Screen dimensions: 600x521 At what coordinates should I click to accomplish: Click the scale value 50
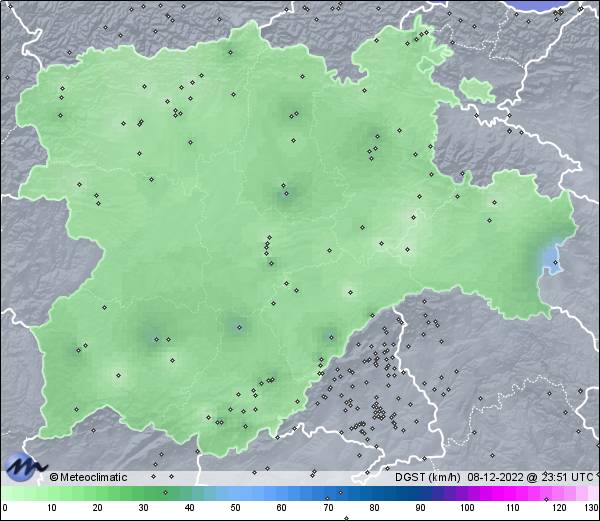[235, 508]
